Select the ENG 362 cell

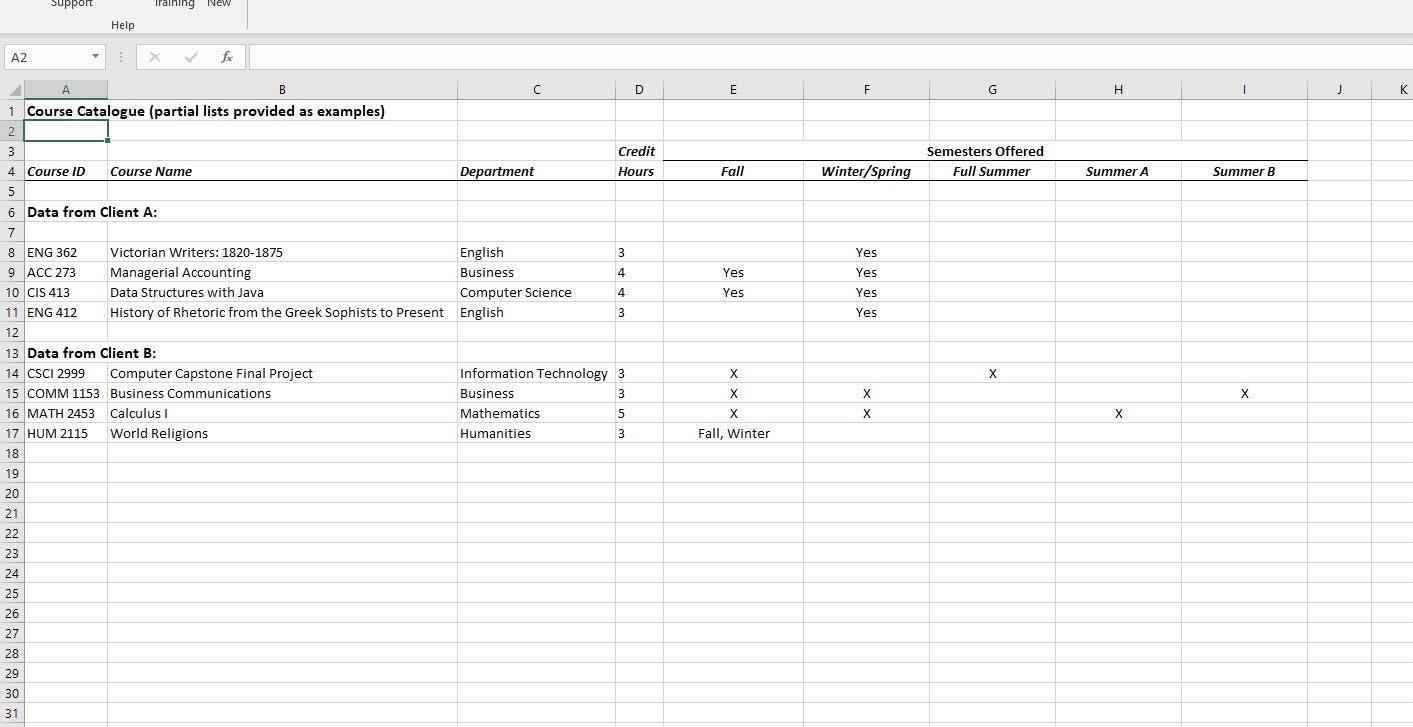pos(66,252)
